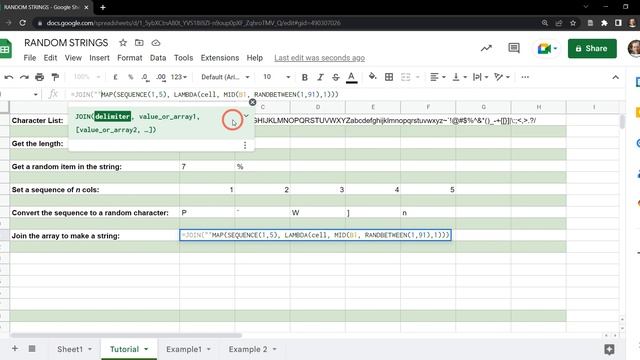Click in the formula bar
Screen dimensions: 640x360
(x=343, y=94)
